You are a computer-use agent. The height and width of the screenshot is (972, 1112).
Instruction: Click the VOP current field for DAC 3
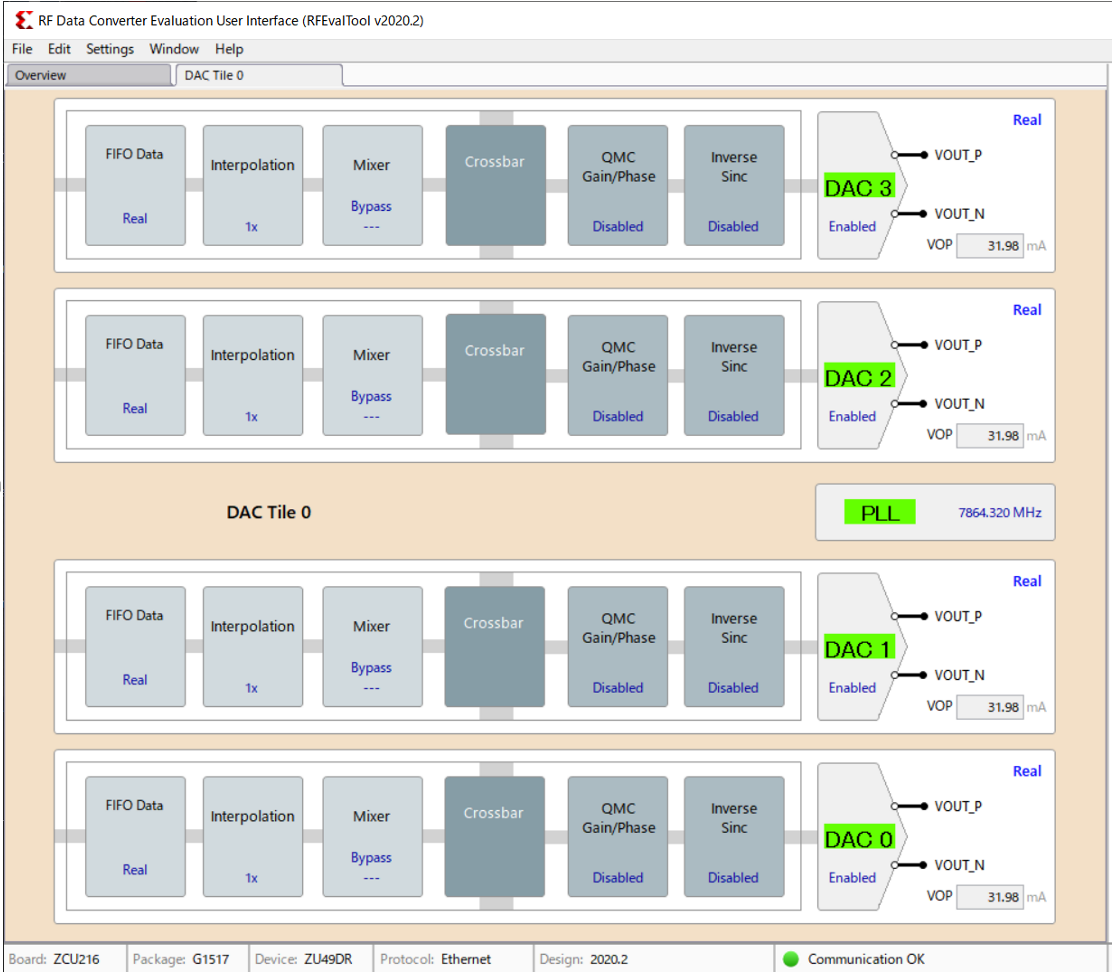[989, 246]
